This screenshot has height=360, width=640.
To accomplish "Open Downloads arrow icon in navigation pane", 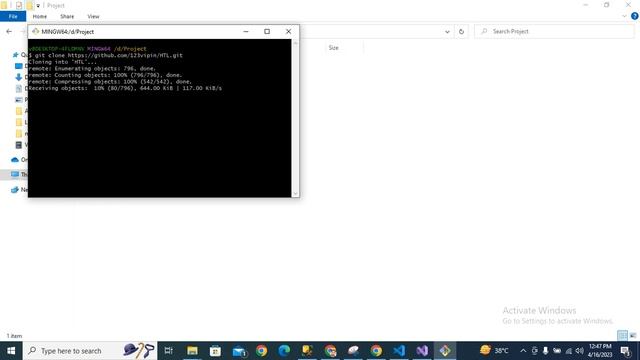I will 18,77.
